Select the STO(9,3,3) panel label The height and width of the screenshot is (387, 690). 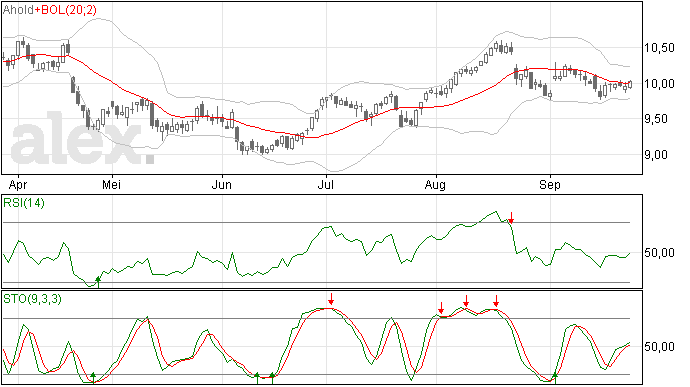[32, 299]
